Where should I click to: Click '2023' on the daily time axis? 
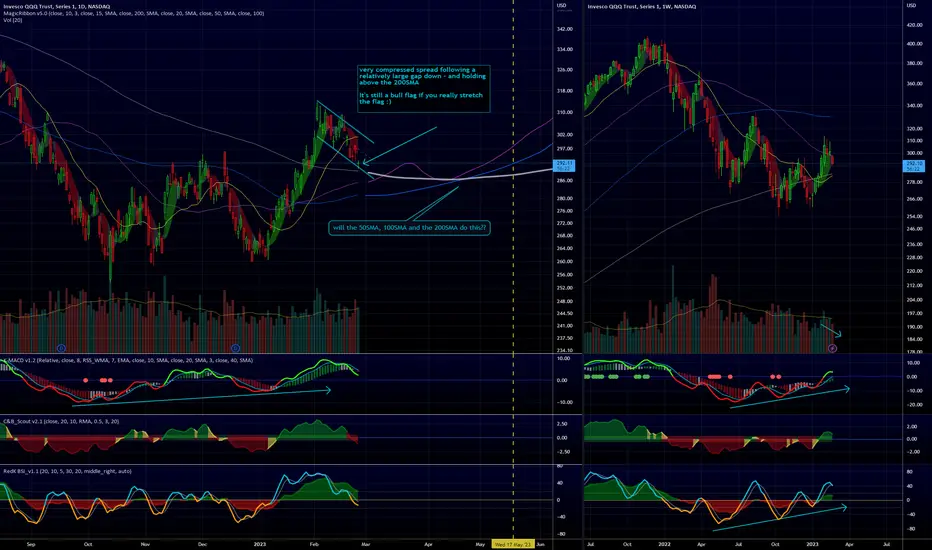(x=260, y=544)
